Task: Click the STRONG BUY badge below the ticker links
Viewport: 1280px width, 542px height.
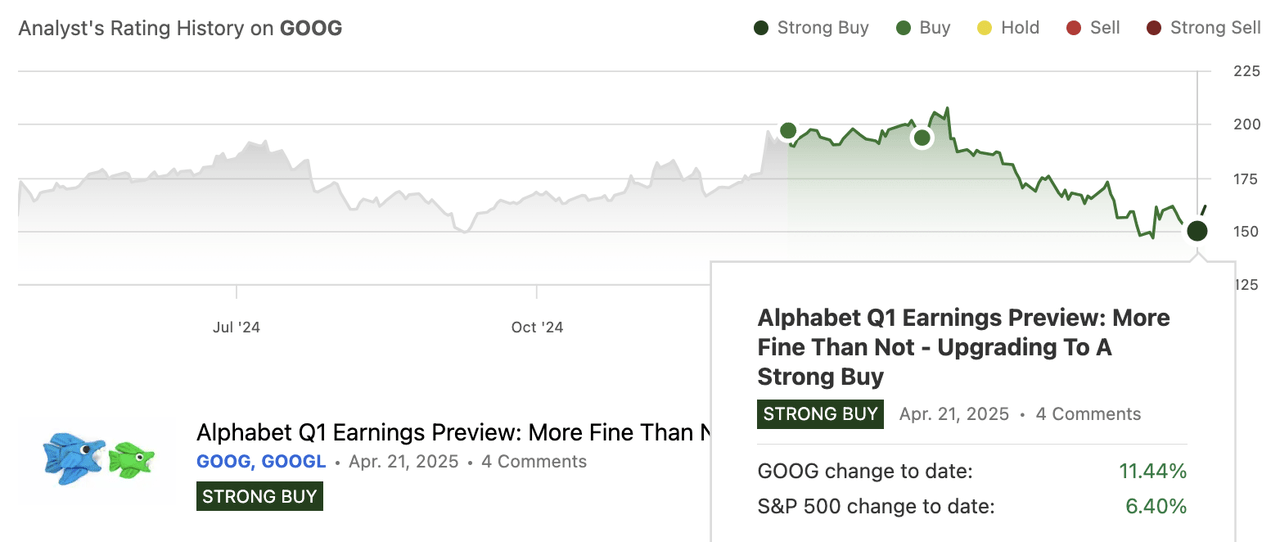Action: (x=259, y=496)
